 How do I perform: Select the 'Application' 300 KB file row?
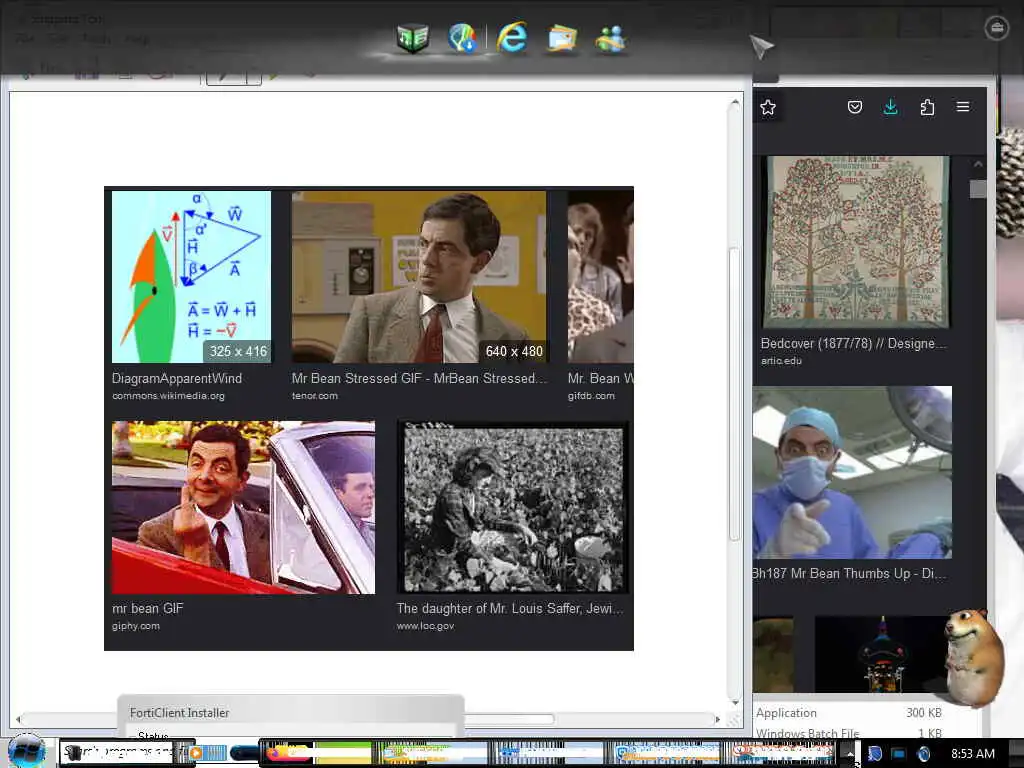point(849,712)
